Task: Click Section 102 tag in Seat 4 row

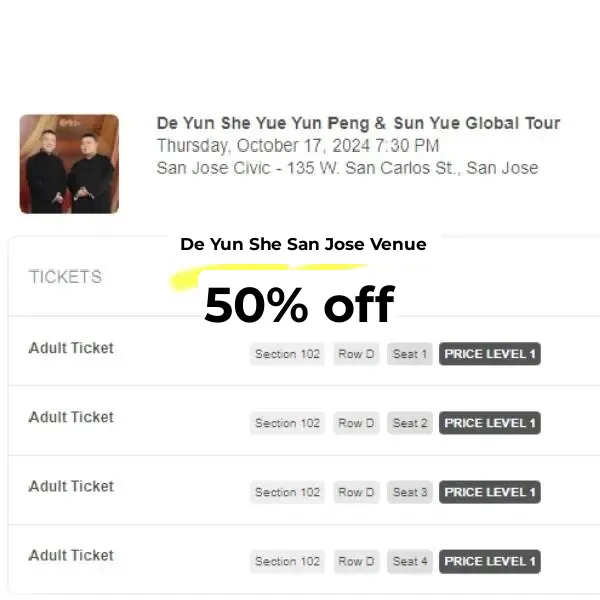Action: pyautogui.click(x=287, y=561)
